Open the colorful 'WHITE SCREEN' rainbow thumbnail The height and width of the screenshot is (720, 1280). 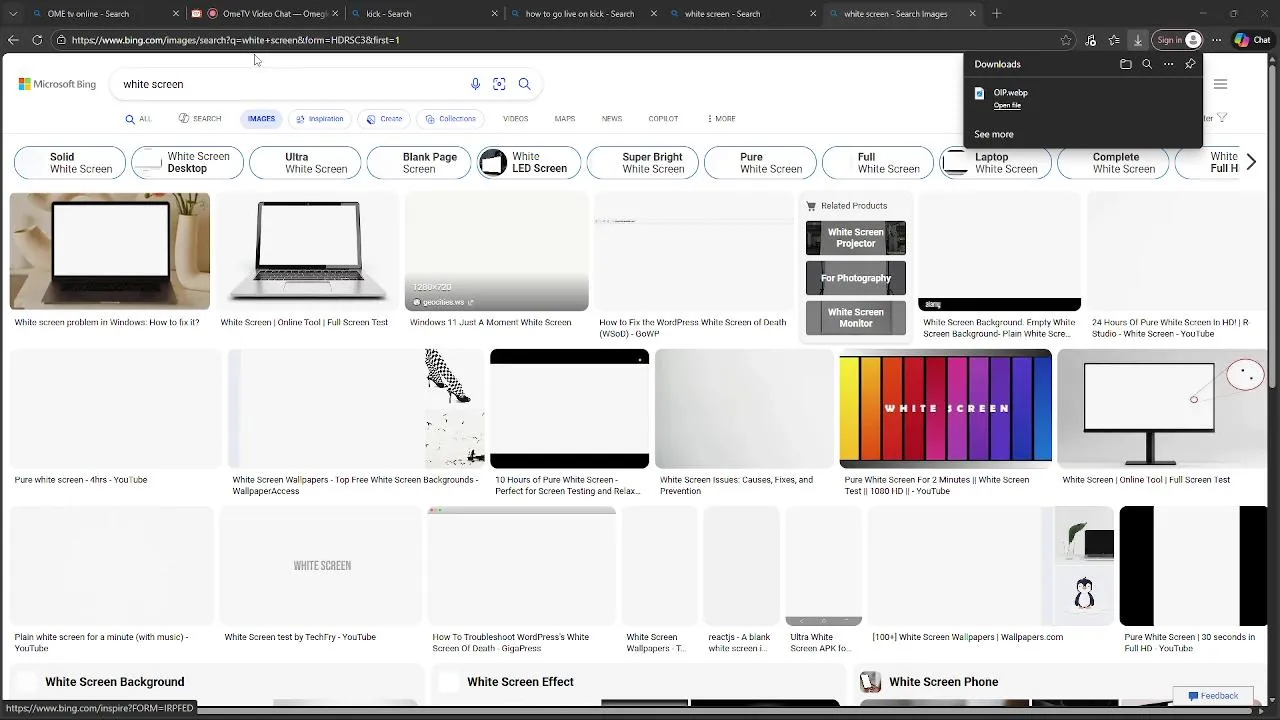click(945, 408)
